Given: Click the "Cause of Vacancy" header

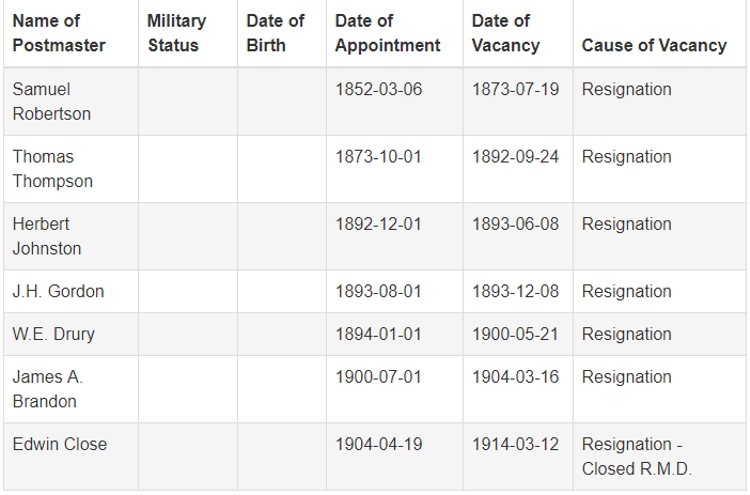Looking at the screenshot, I should click(654, 46).
